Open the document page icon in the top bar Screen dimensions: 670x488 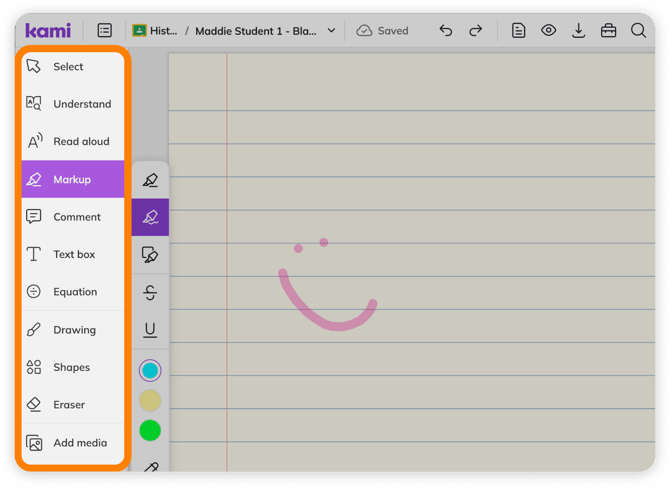click(518, 31)
